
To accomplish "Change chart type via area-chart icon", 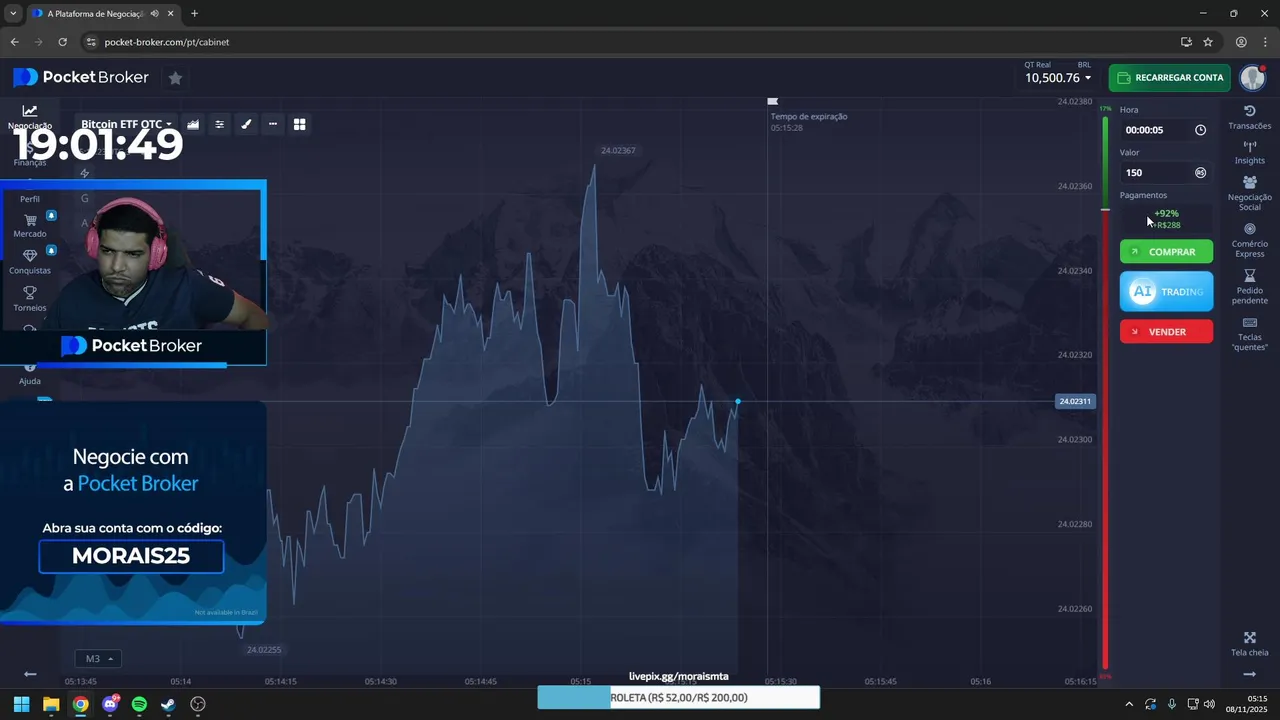I will pyautogui.click(x=193, y=124).
